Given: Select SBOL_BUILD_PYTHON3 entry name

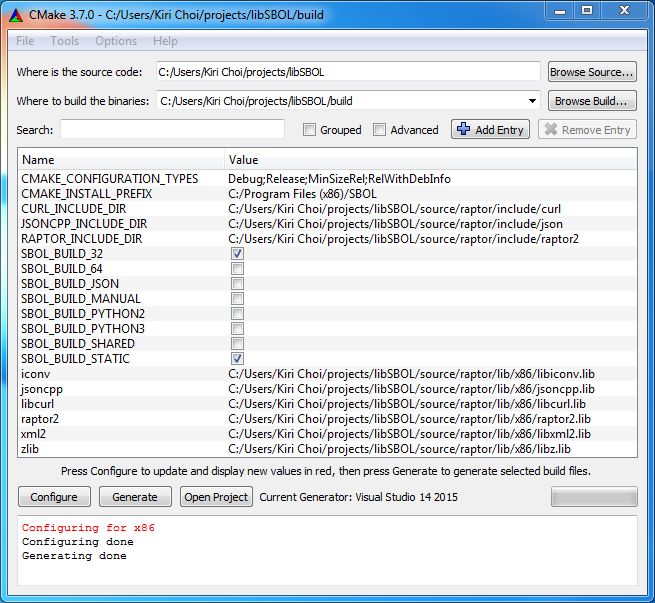Looking at the screenshot, I should [83, 329].
